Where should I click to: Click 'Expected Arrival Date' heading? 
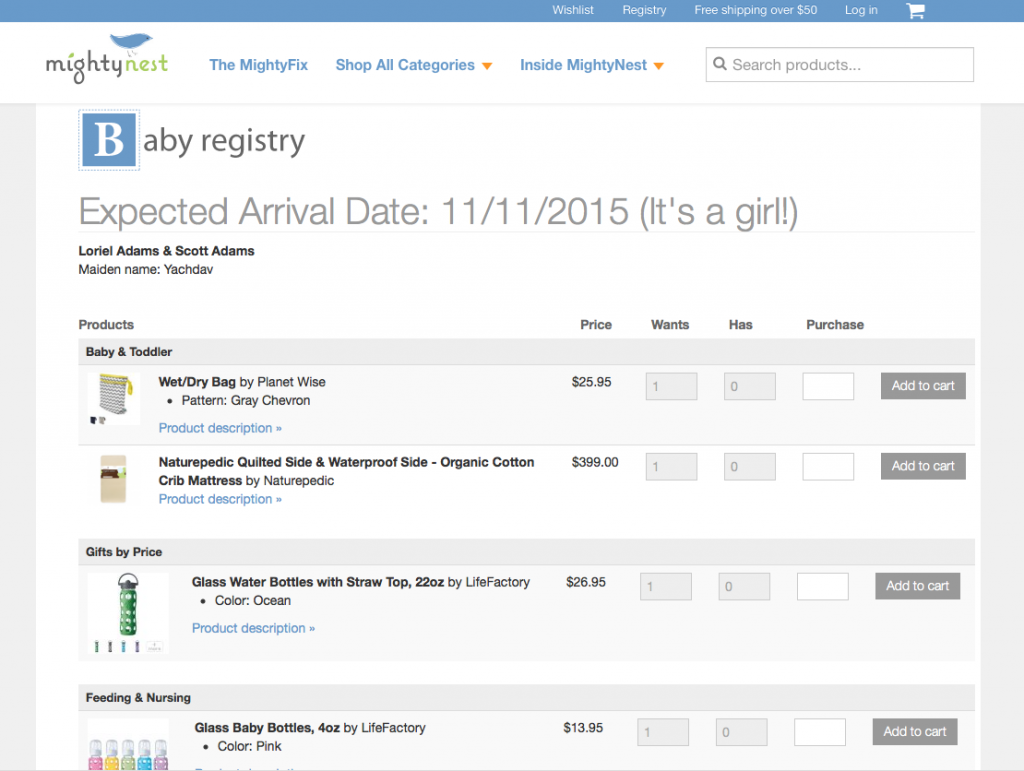point(438,212)
